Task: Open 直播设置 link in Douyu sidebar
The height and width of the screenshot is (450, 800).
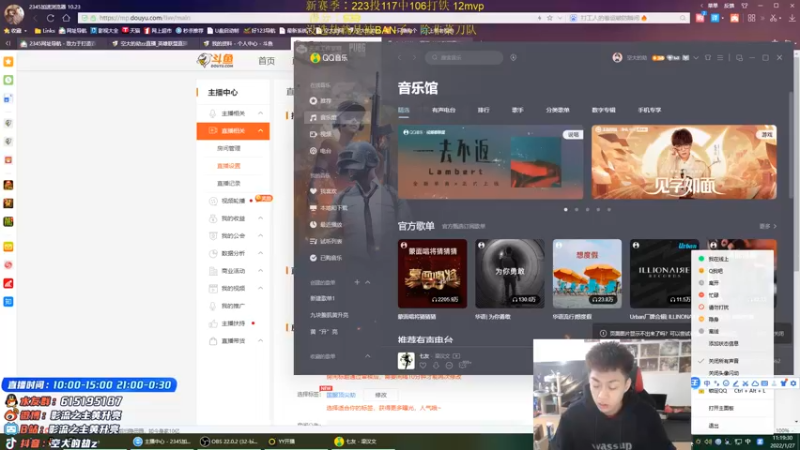Action: click(x=229, y=166)
